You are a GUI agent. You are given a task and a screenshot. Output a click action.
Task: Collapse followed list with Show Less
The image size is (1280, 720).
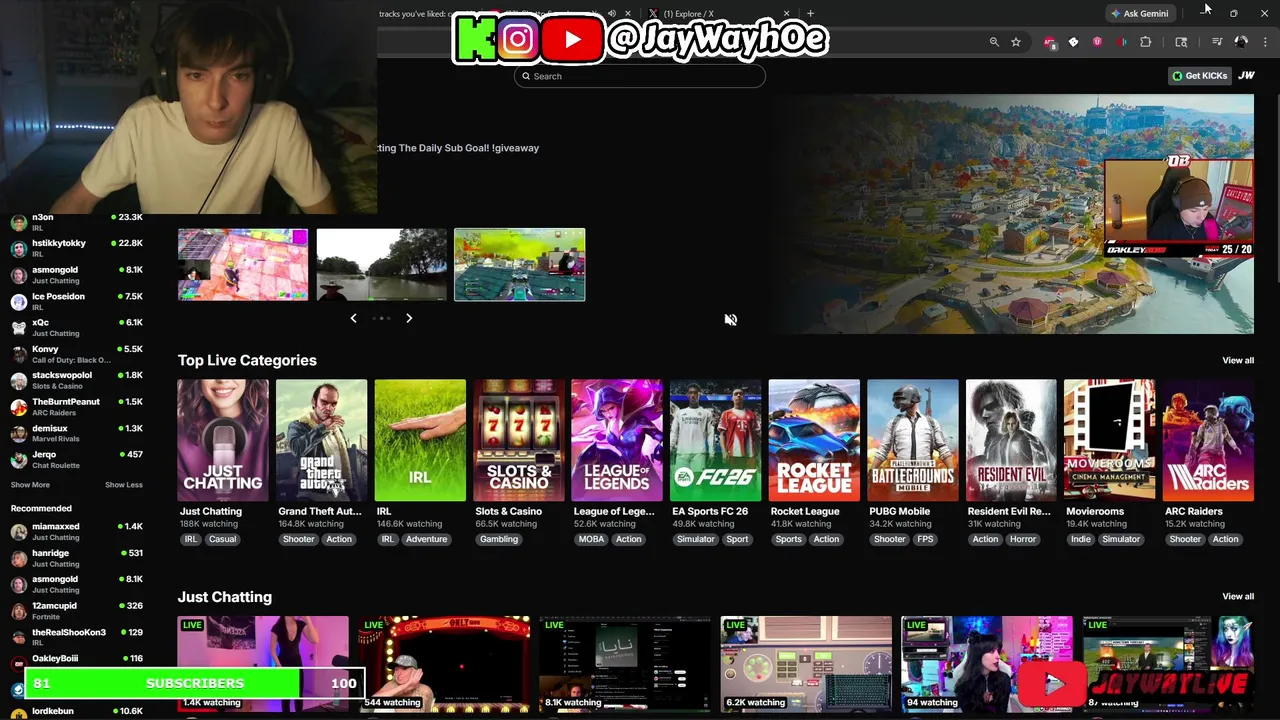(124, 485)
